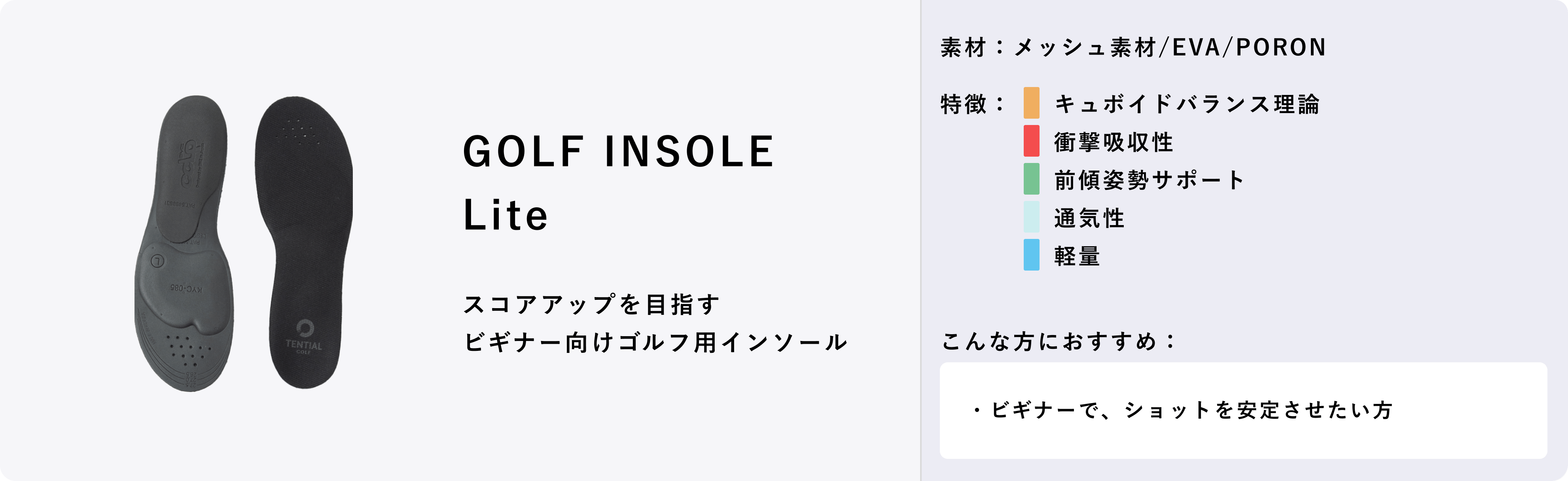
Task: Click the キュボイドバランス理論 feature label
Action: click(1187, 104)
